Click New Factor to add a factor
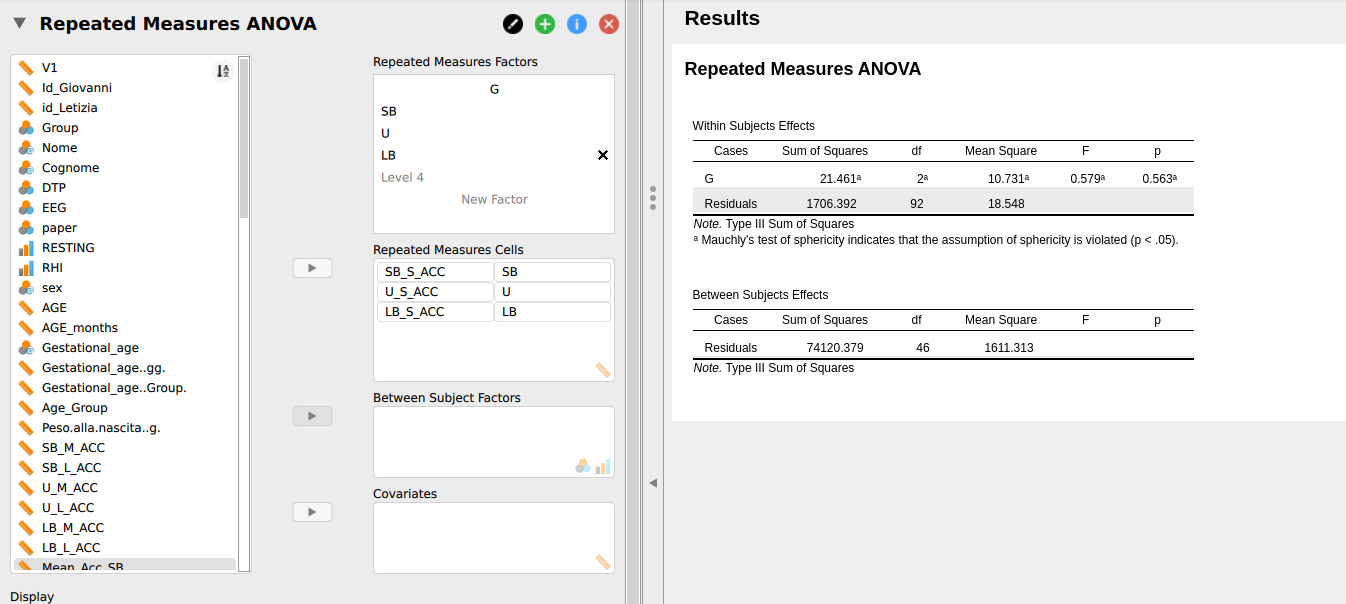 pyautogui.click(x=493, y=198)
